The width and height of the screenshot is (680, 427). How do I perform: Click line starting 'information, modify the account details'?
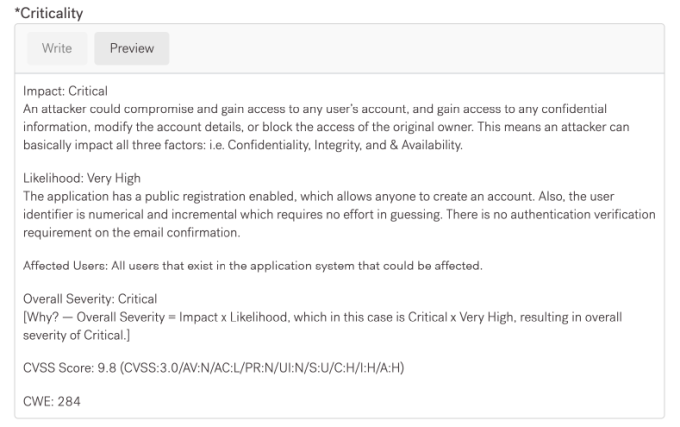(x=326, y=127)
